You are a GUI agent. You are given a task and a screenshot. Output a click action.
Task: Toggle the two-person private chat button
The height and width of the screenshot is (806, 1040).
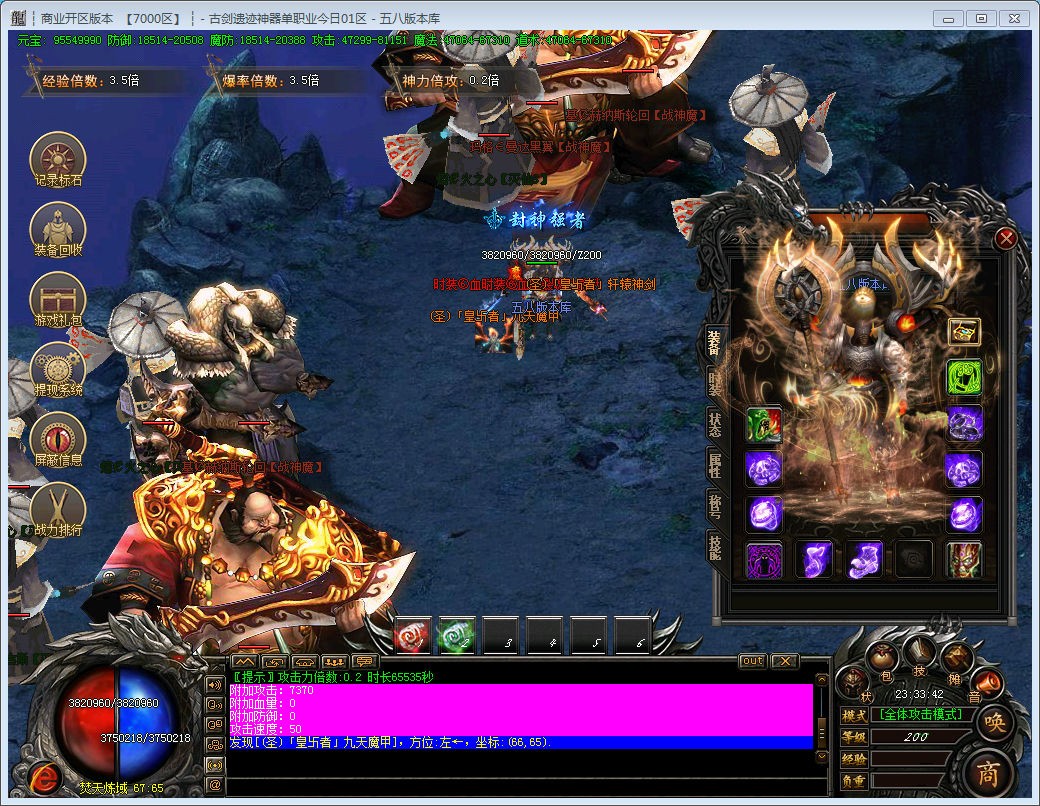point(214,724)
